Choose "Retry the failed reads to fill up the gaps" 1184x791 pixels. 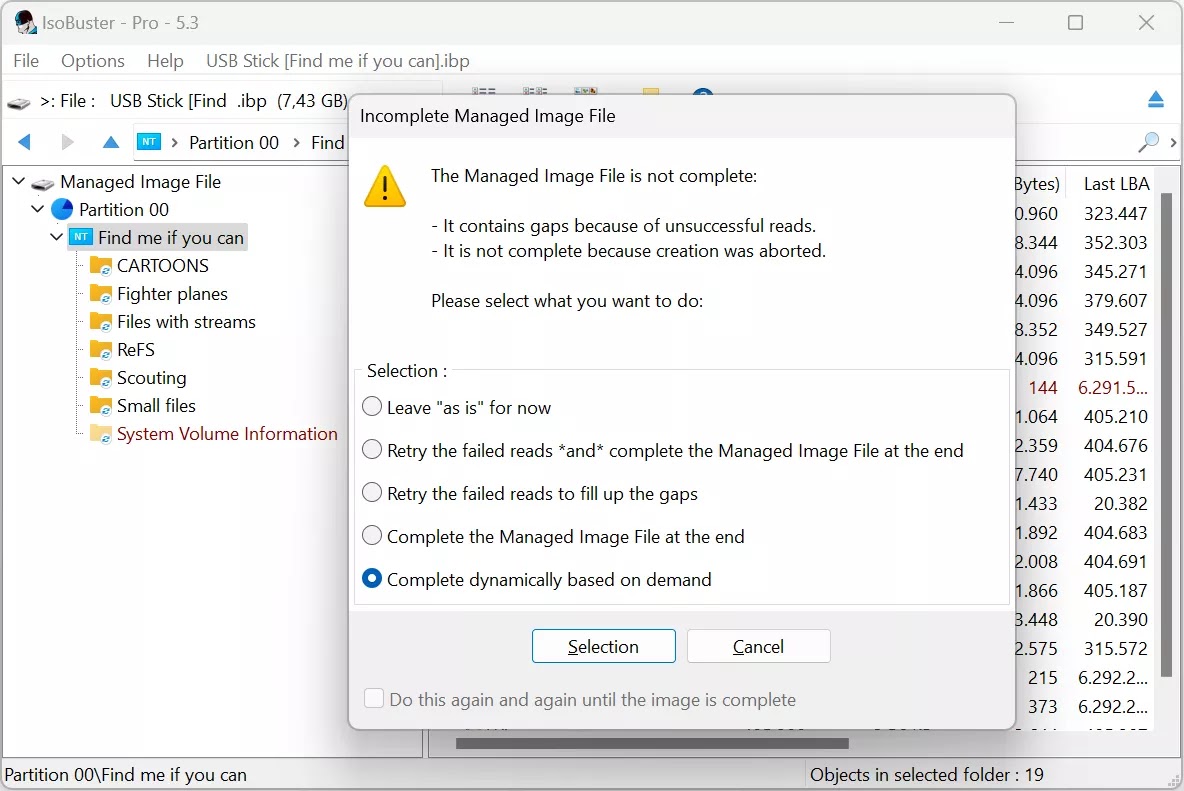coord(371,493)
